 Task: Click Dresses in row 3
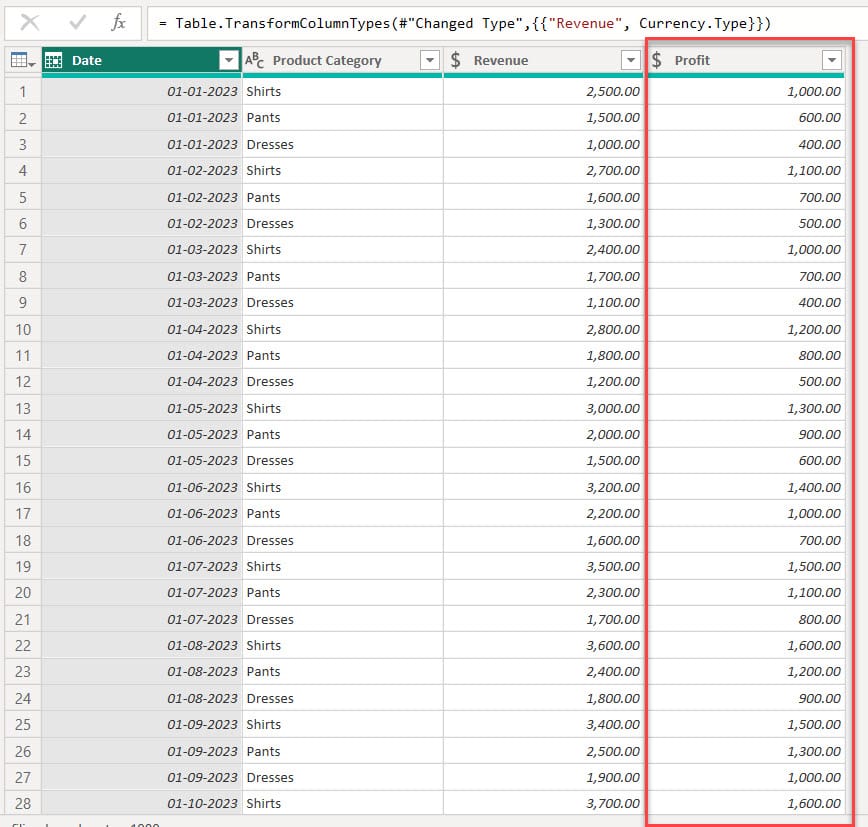pyautogui.click(x=270, y=144)
